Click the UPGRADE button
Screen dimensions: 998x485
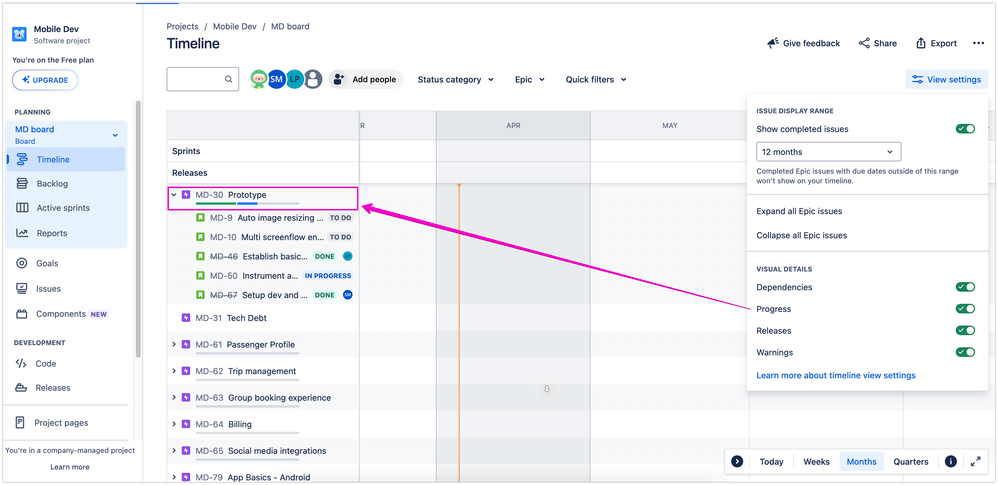pos(45,80)
